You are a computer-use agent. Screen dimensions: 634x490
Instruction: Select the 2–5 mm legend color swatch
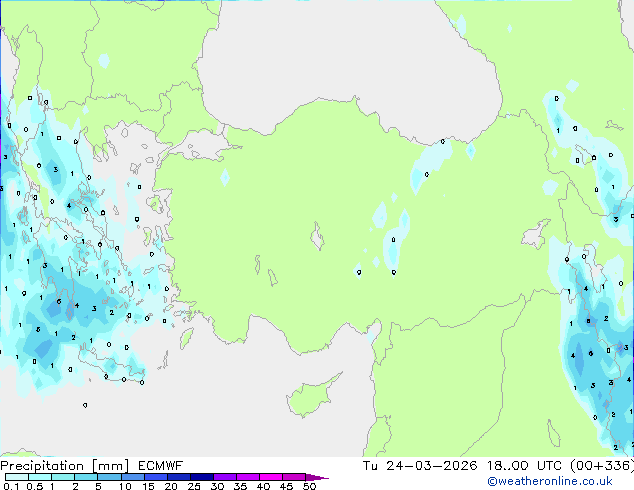click(86, 477)
